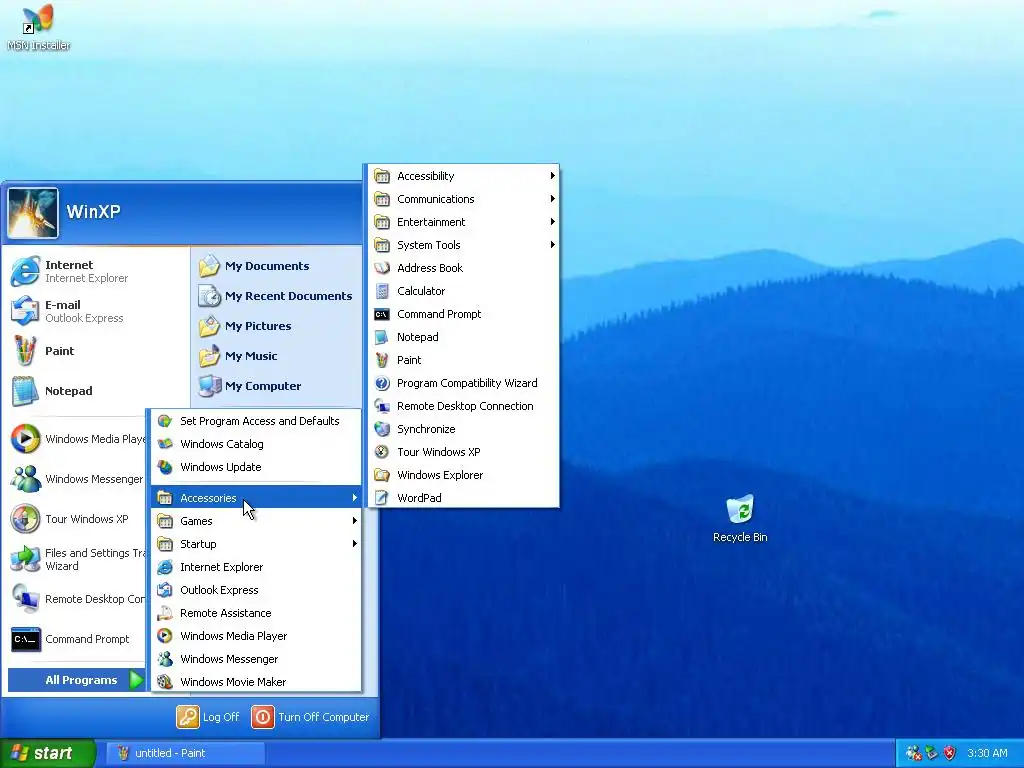The image size is (1024, 768).
Task: Click Tour Windows XP in left pane
Action: point(76,519)
